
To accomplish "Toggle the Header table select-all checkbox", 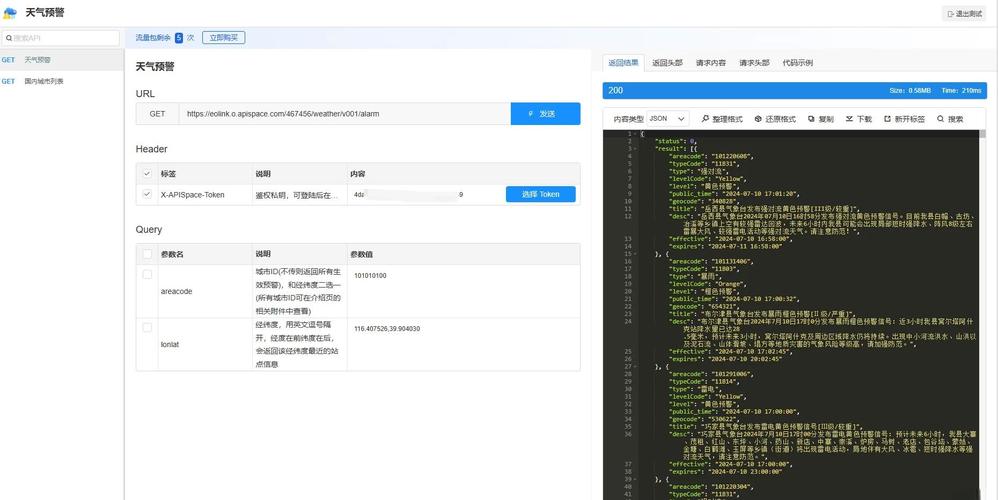I will click(147, 174).
